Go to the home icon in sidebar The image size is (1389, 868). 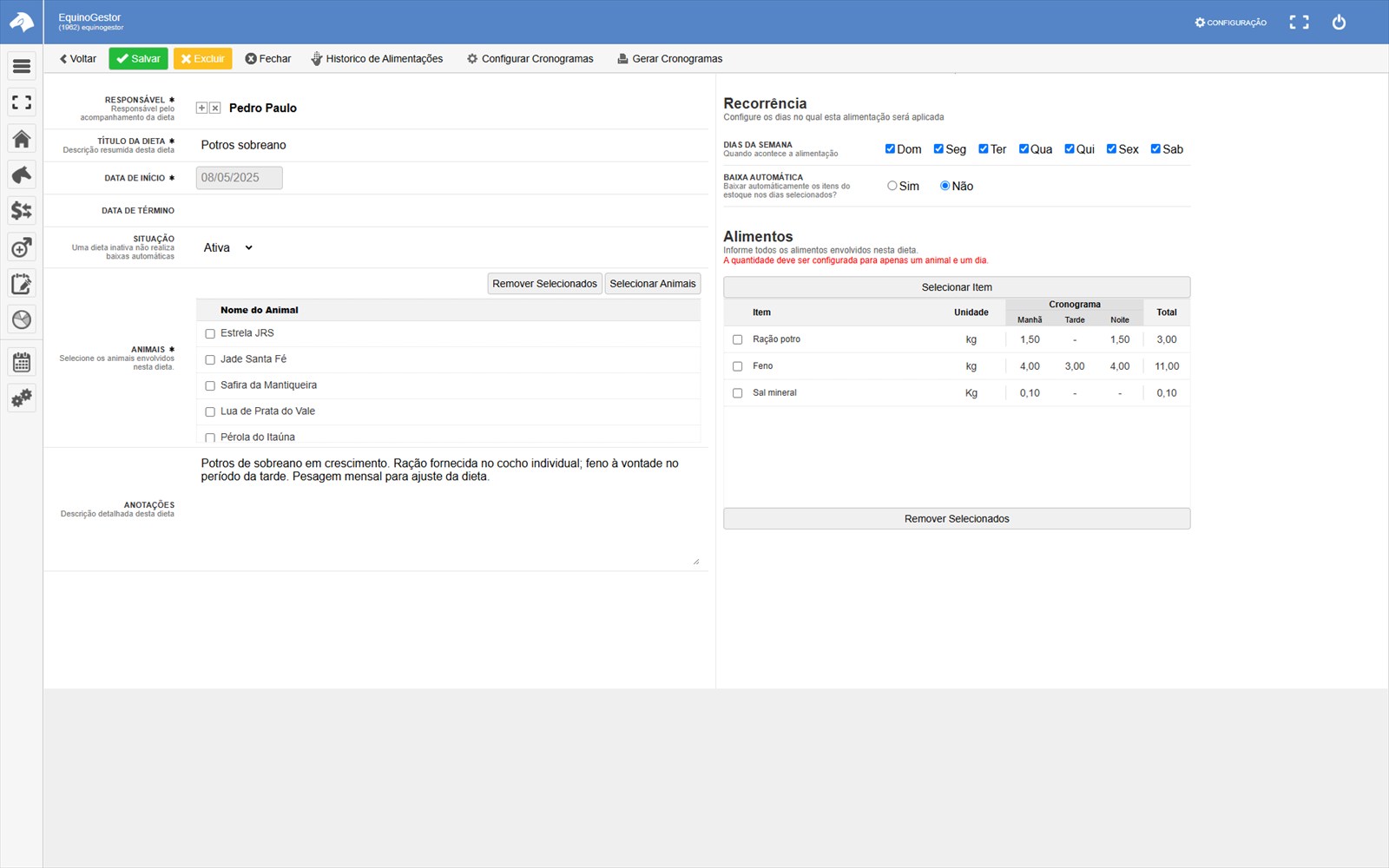[x=22, y=139]
